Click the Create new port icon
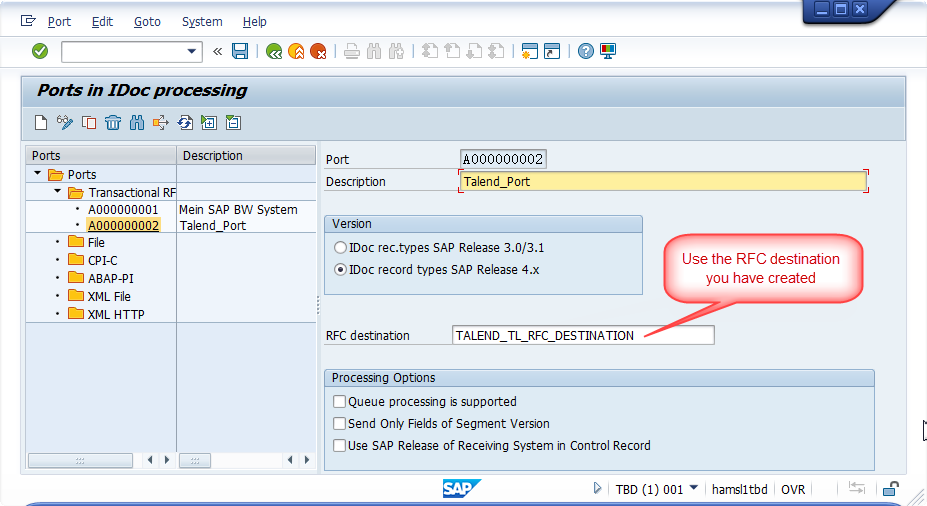 tap(41, 123)
